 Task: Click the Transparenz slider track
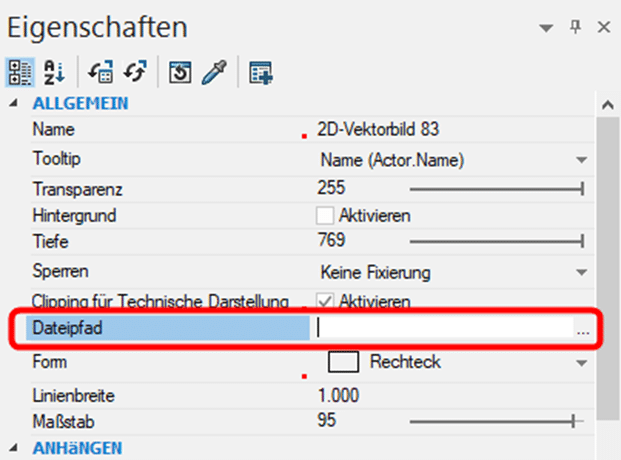[497, 189]
